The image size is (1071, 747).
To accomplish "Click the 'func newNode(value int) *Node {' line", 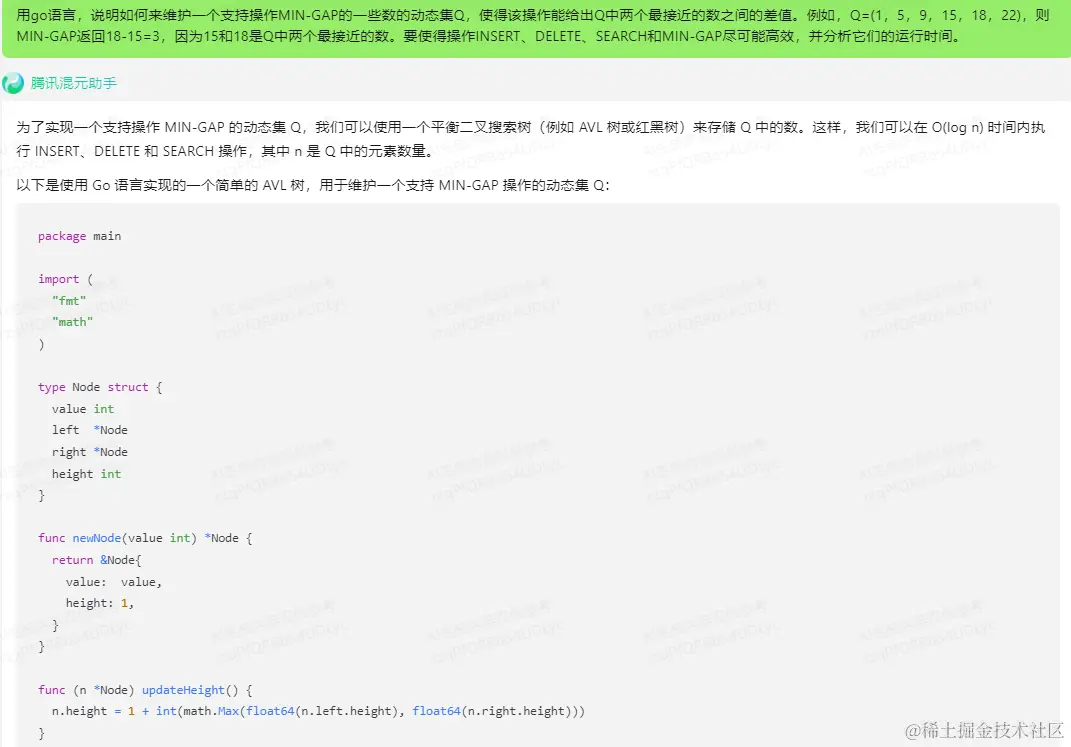I will [x=145, y=538].
